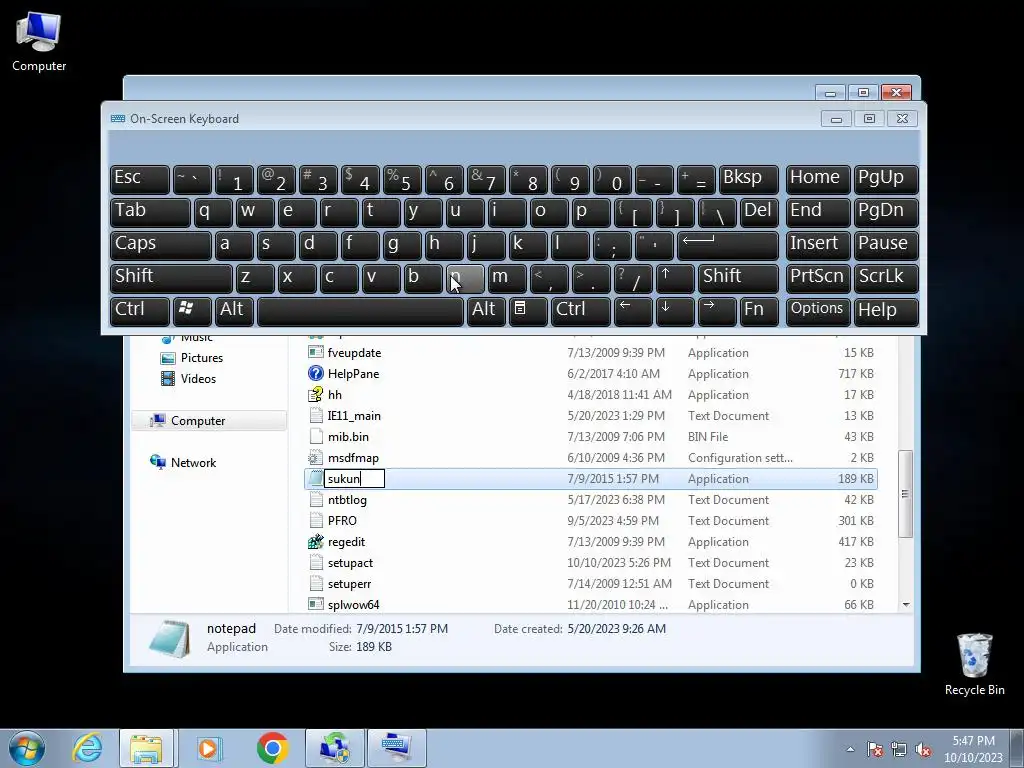
Task: Select the On-Screen Keyboard taskbar button
Action: click(396, 748)
